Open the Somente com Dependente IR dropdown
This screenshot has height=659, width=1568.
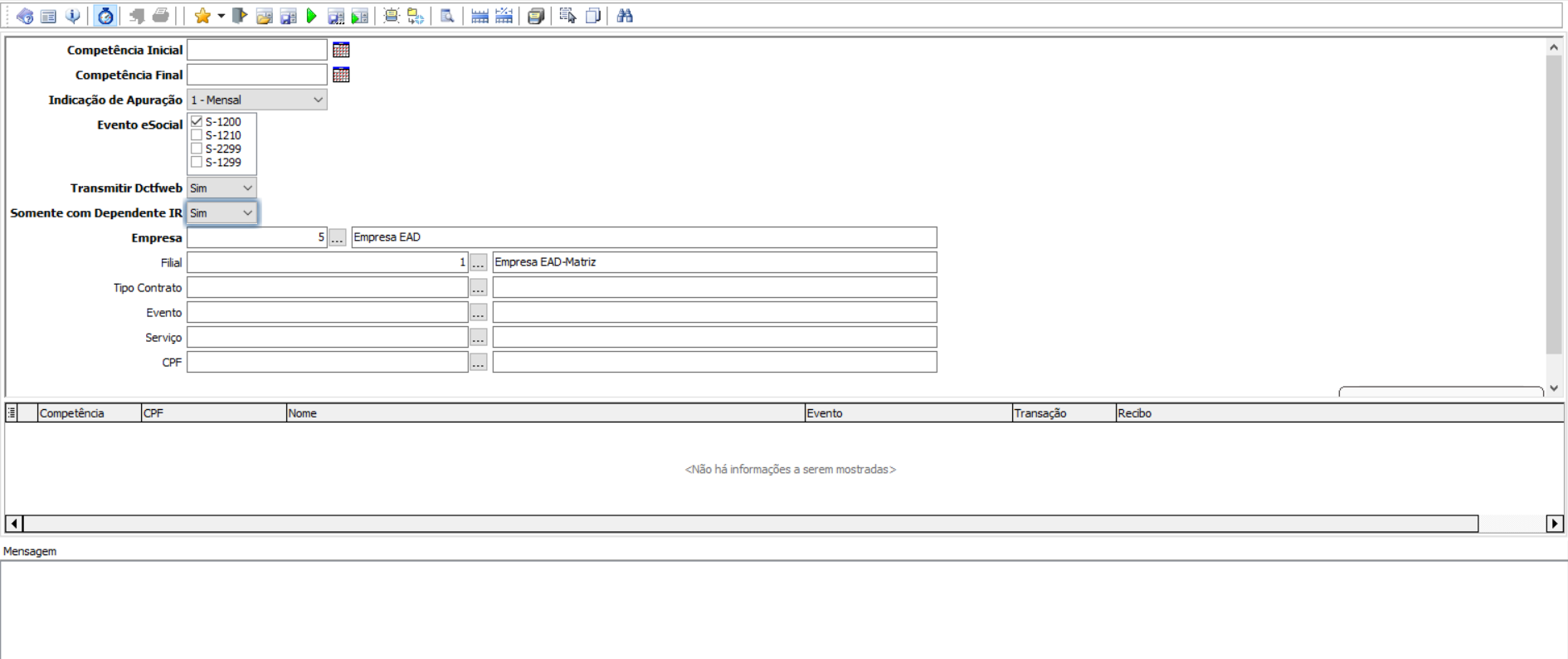pos(247,213)
